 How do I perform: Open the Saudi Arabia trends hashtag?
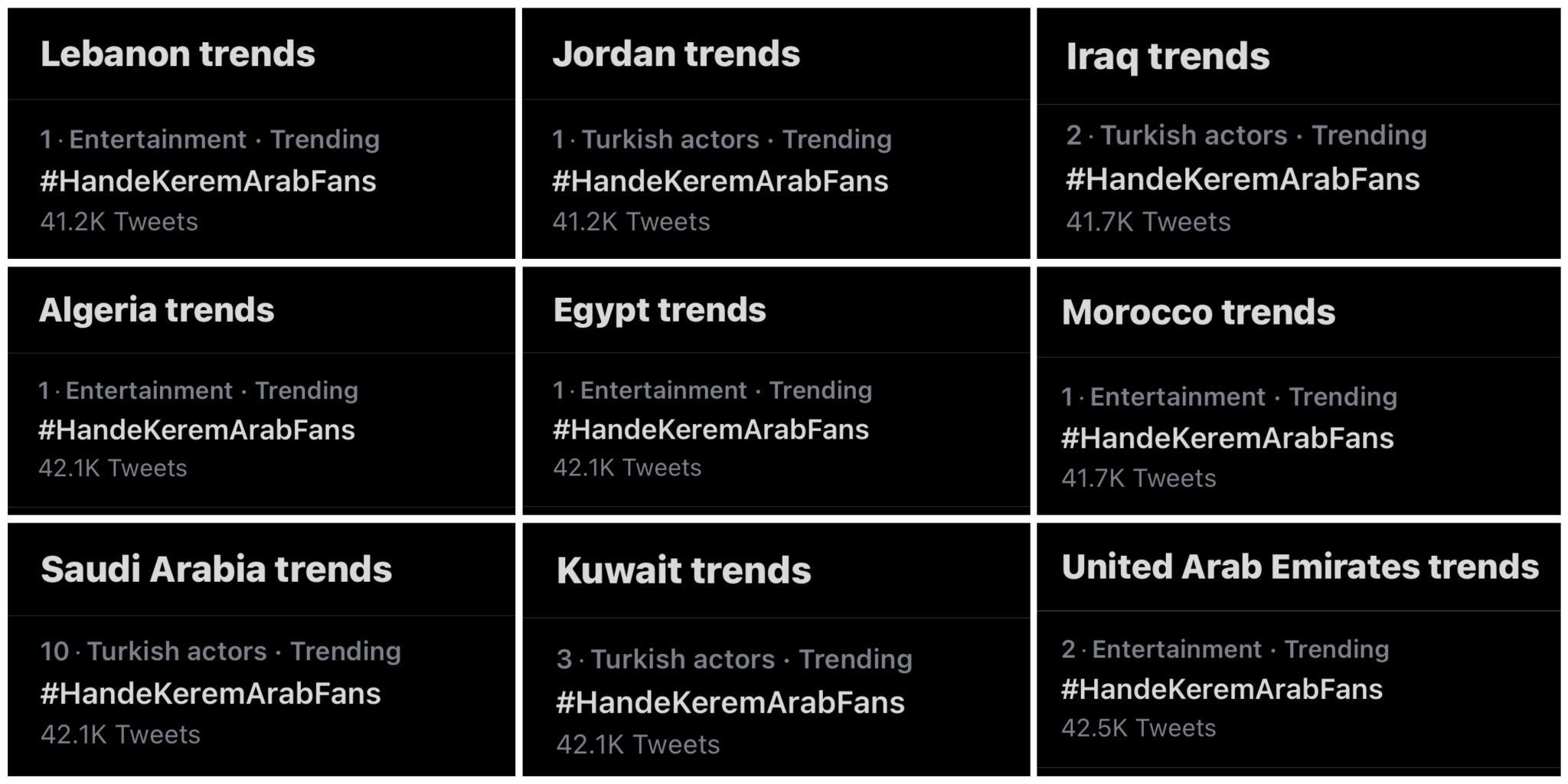[211, 694]
